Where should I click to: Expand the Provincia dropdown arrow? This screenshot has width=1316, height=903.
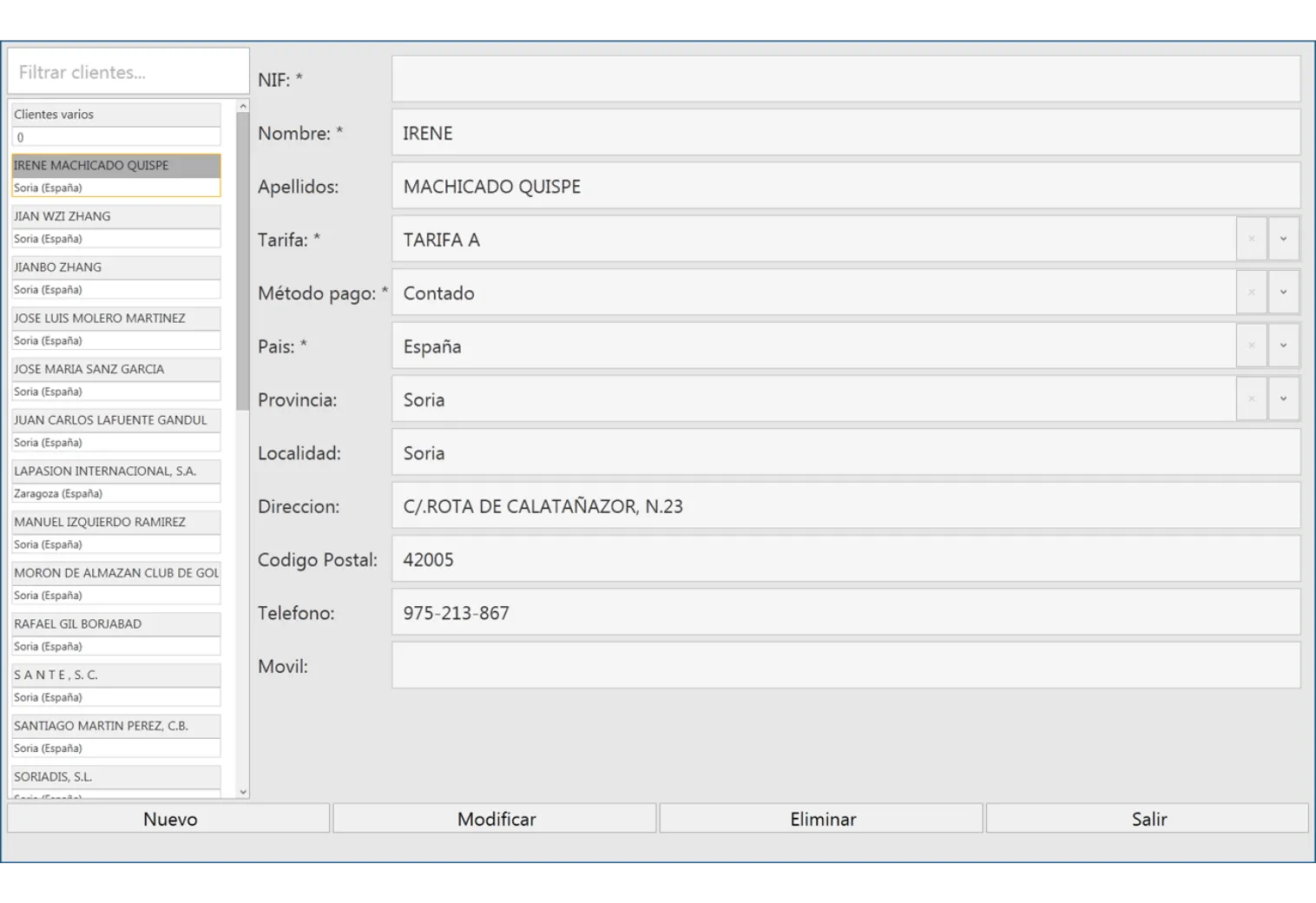pyautogui.click(x=1283, y=399)
